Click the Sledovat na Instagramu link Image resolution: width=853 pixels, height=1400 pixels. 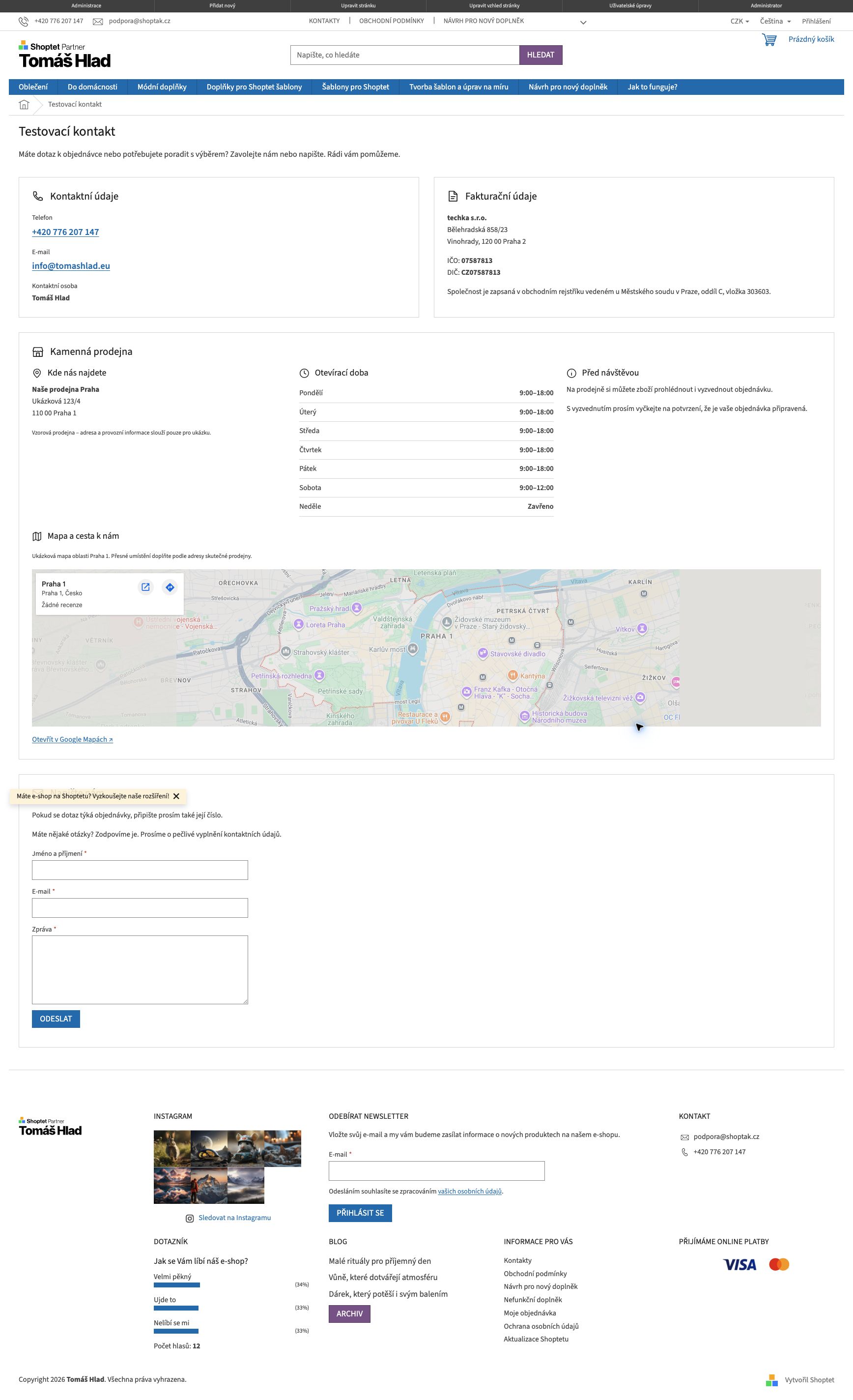234,1218
